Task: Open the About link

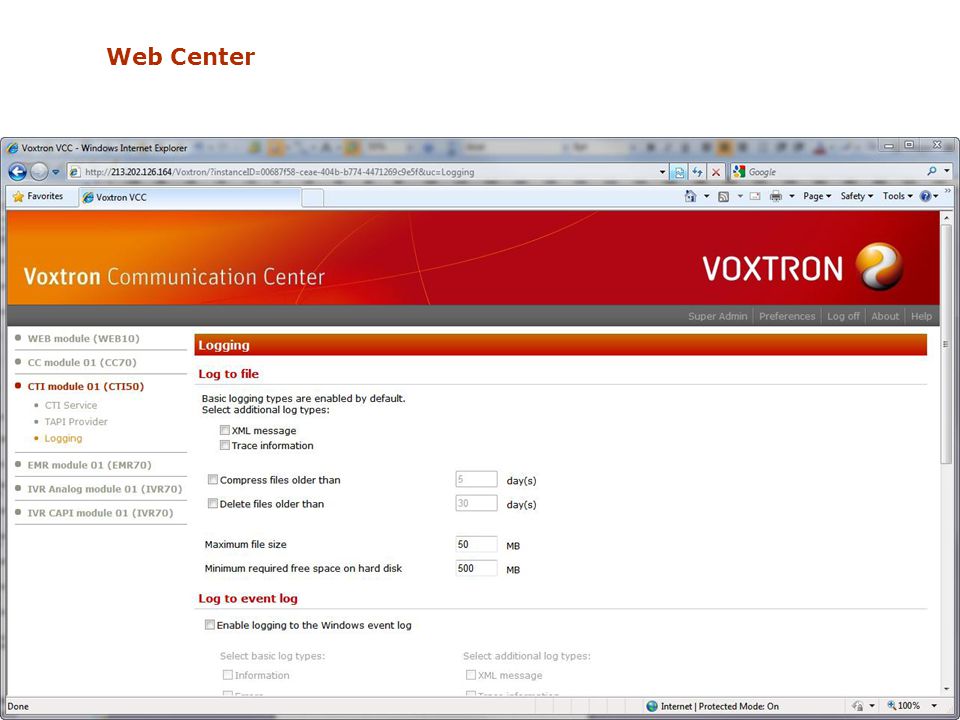Action: [885, 316]
